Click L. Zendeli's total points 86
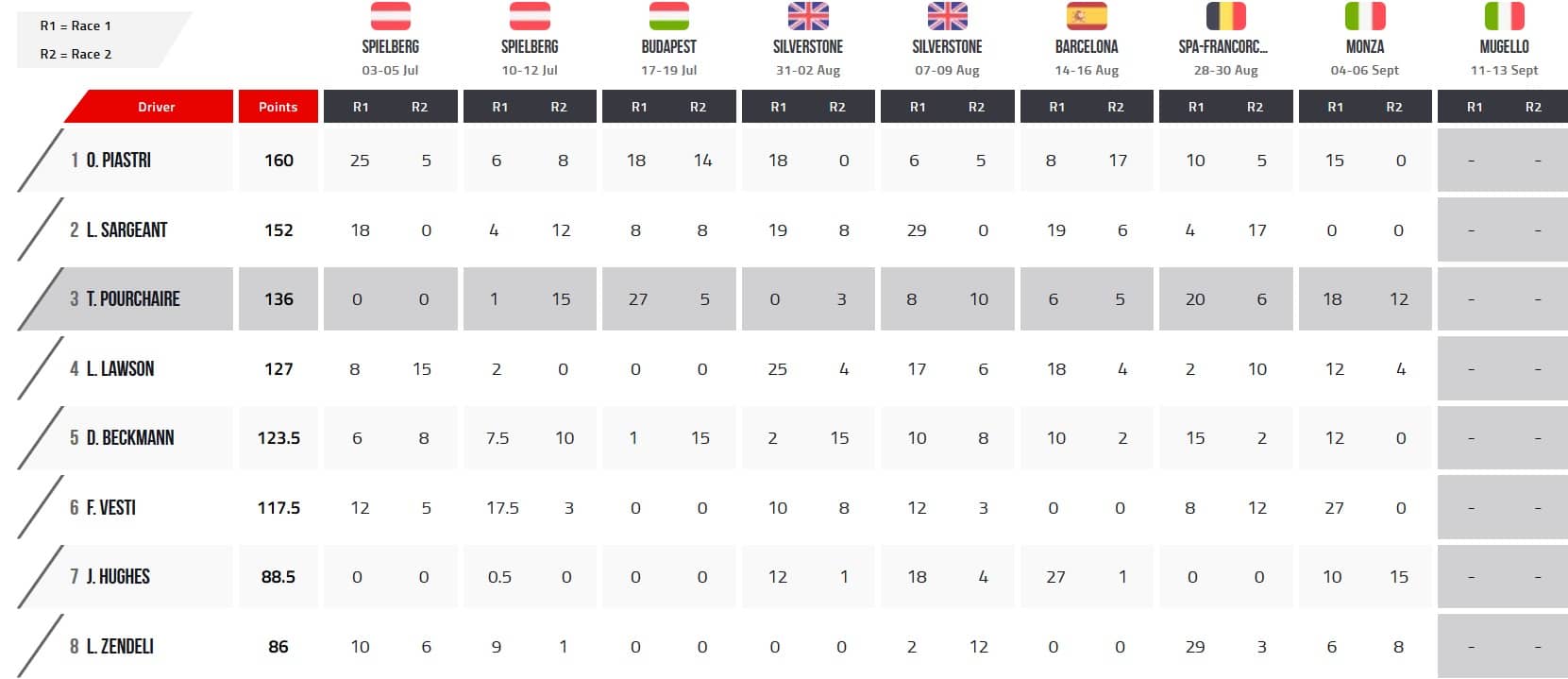The height and width of the screenshot is (679, 1568). click(x=278, y=647)
